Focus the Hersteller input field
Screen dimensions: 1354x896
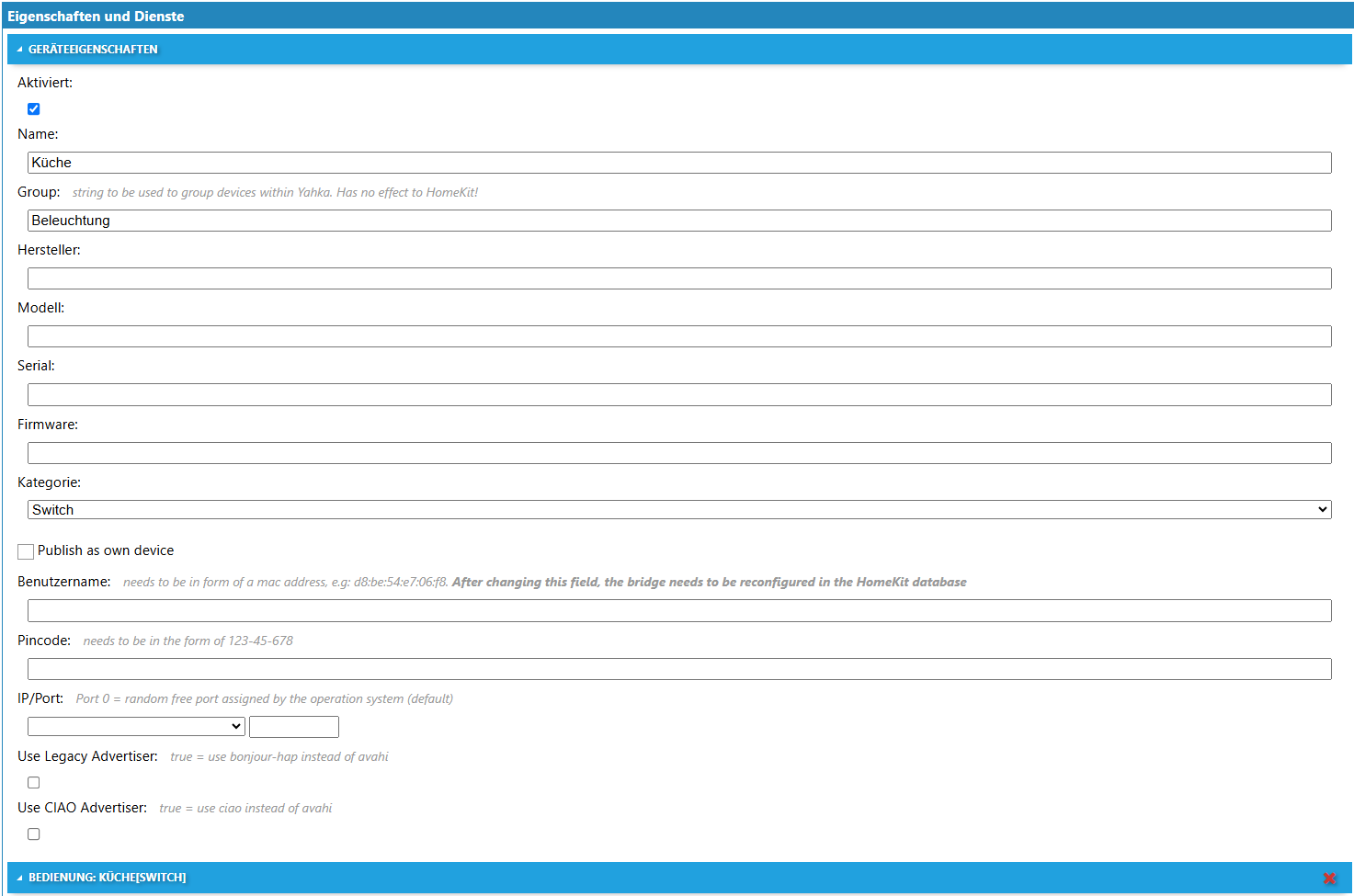click(x=679, y=278)
